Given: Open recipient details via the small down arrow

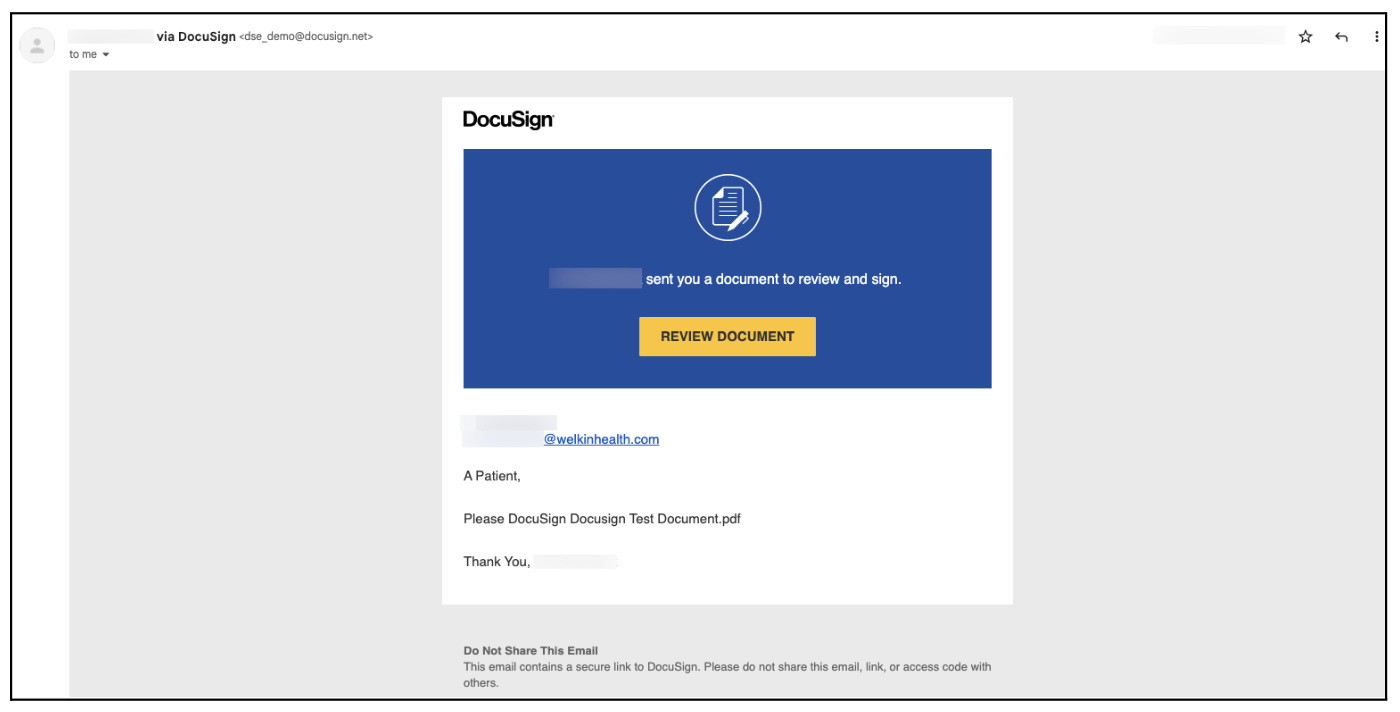Looking at the screenshot, I should coord(105,55).
